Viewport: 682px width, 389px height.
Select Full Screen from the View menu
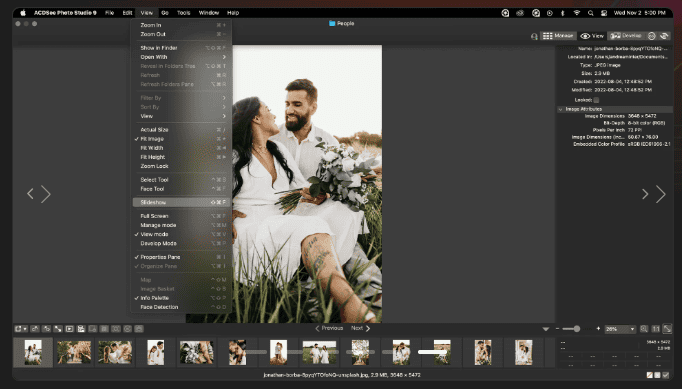click(181, 216)
